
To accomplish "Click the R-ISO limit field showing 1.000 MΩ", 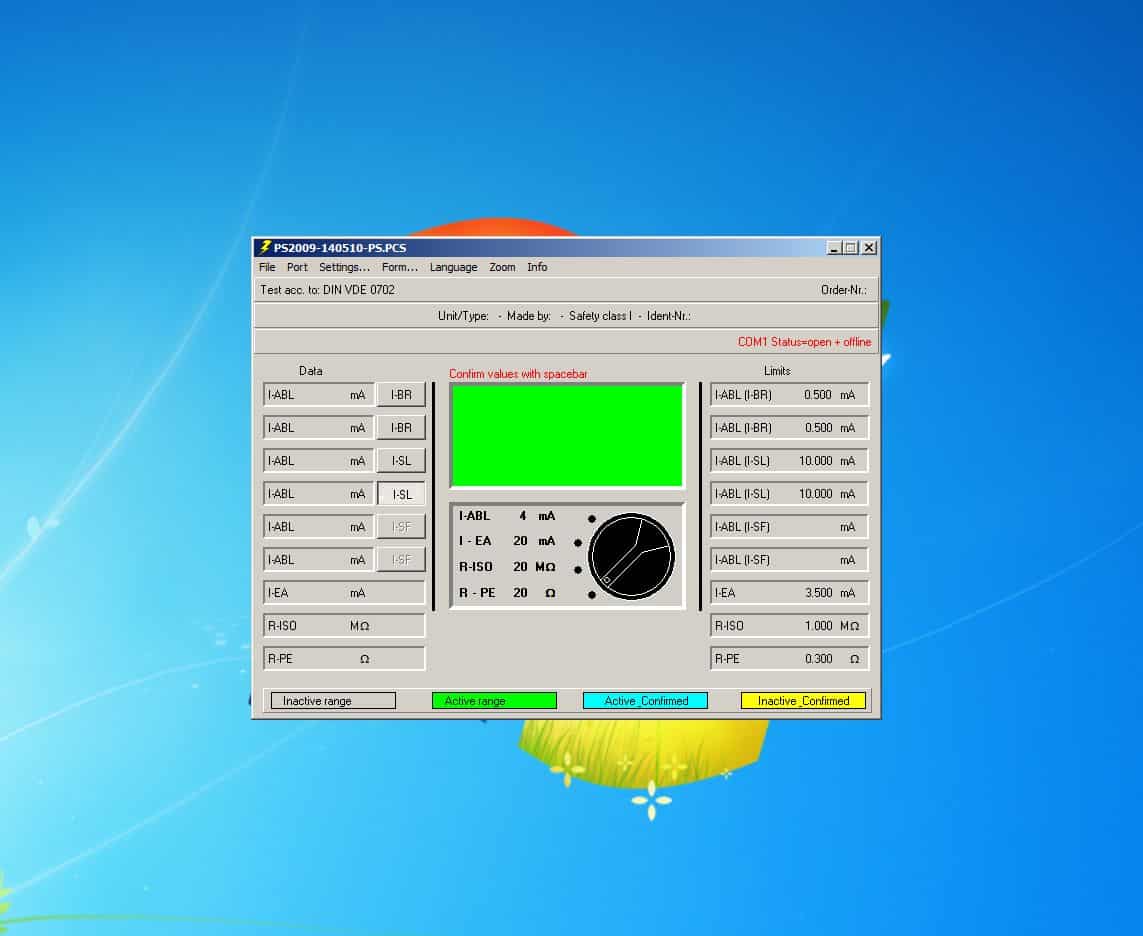I will coord(789,625).
